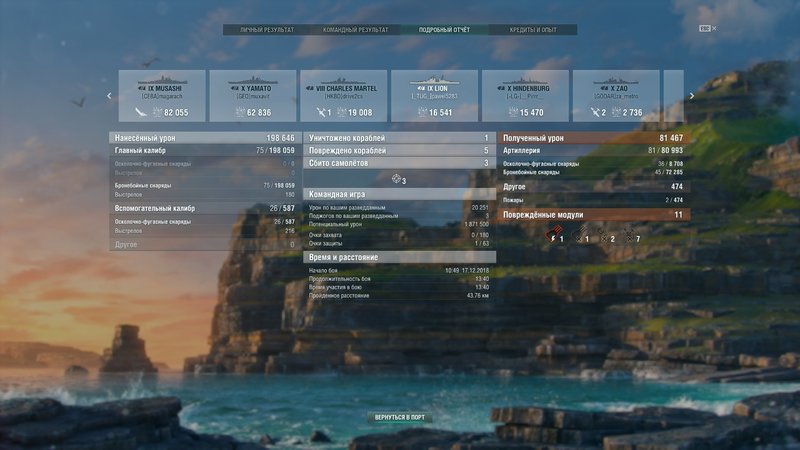Click damage icon next to 16 541
The height and width of the screenshot is (450, 800).
(x=422, y=112)
